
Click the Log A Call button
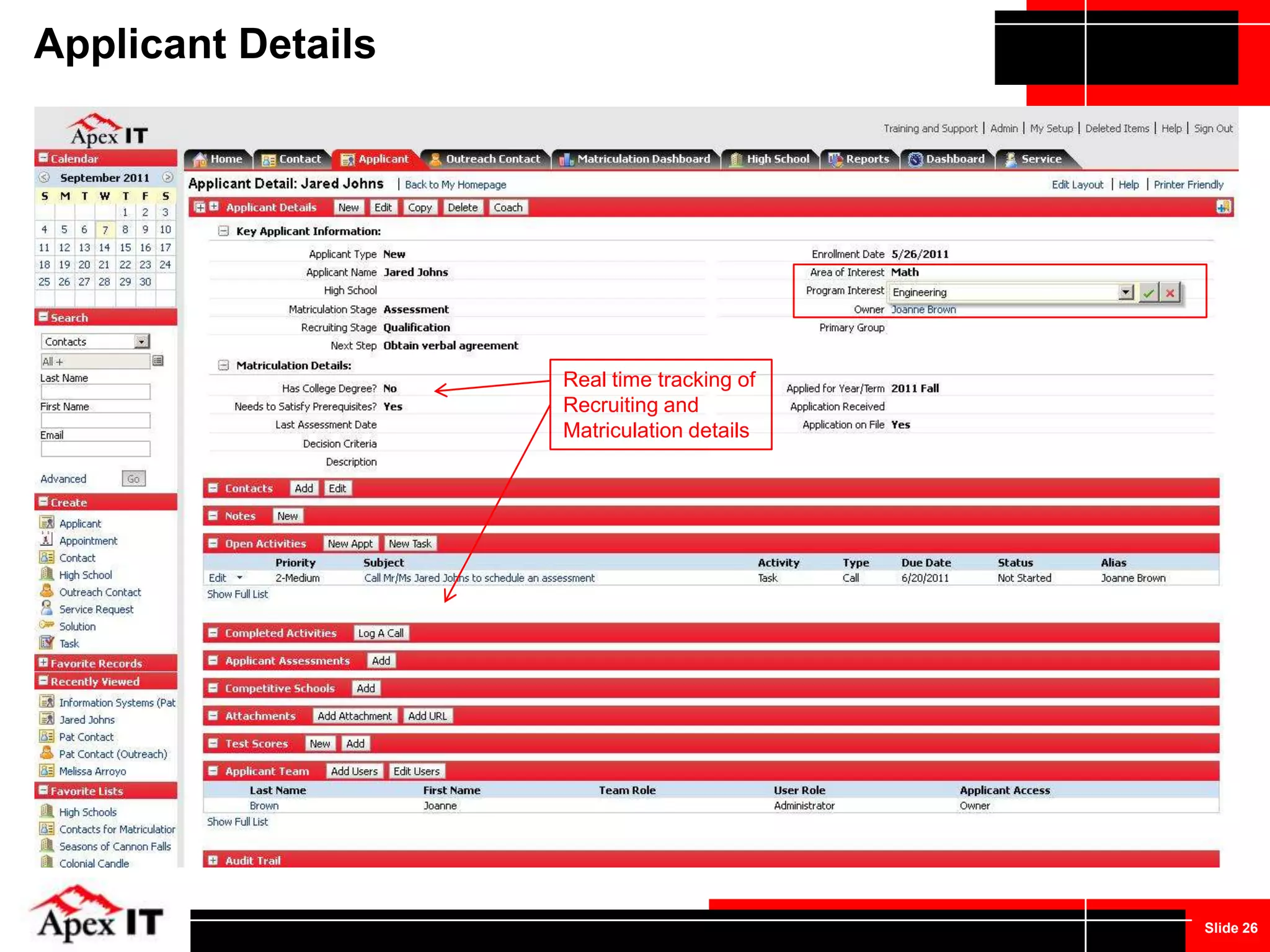tap(381, 633)
